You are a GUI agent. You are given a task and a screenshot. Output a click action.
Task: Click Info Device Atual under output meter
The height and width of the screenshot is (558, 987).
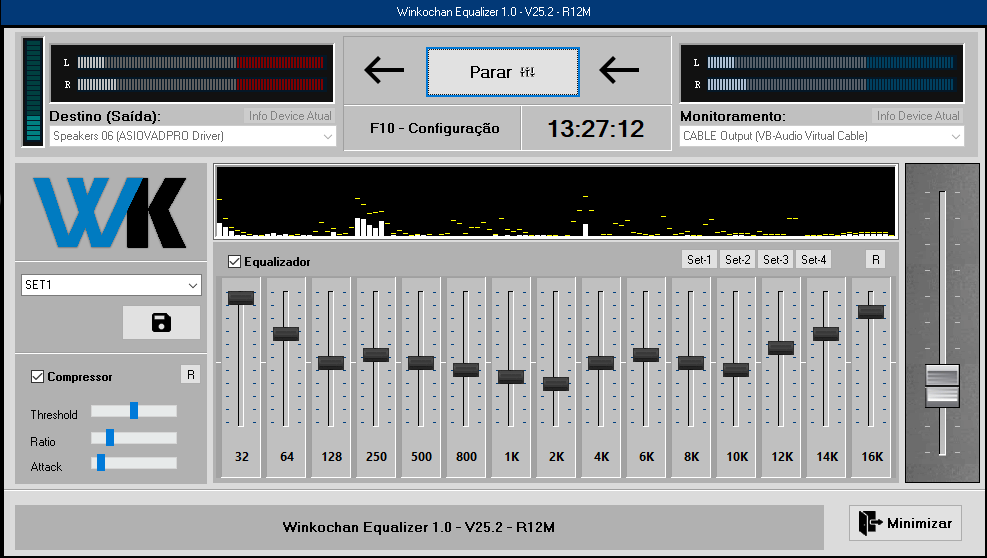coord(290,116)
